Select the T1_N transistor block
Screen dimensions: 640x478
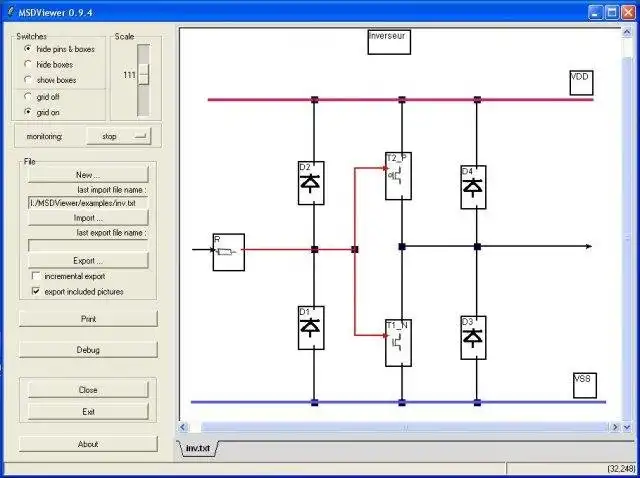(398, 343)
